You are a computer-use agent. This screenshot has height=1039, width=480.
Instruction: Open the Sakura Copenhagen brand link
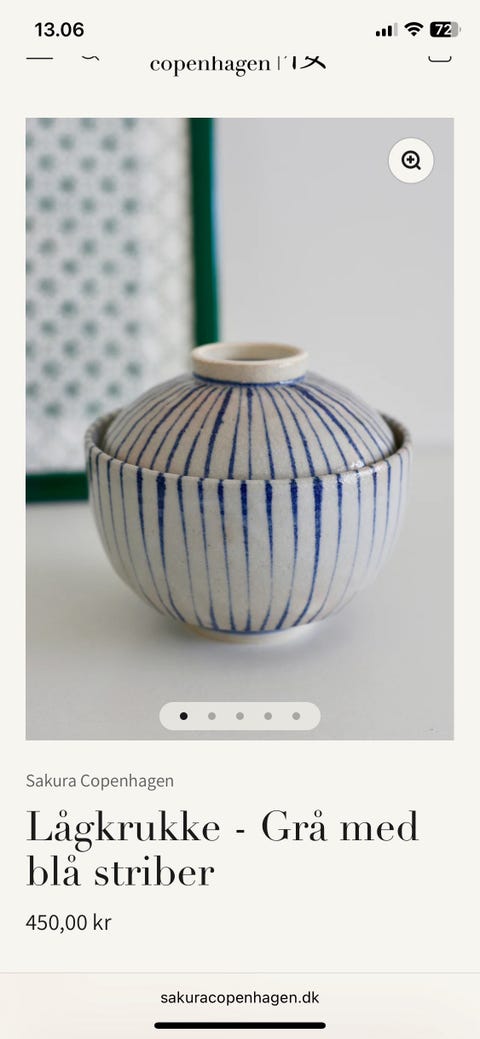tap(99, 781)
